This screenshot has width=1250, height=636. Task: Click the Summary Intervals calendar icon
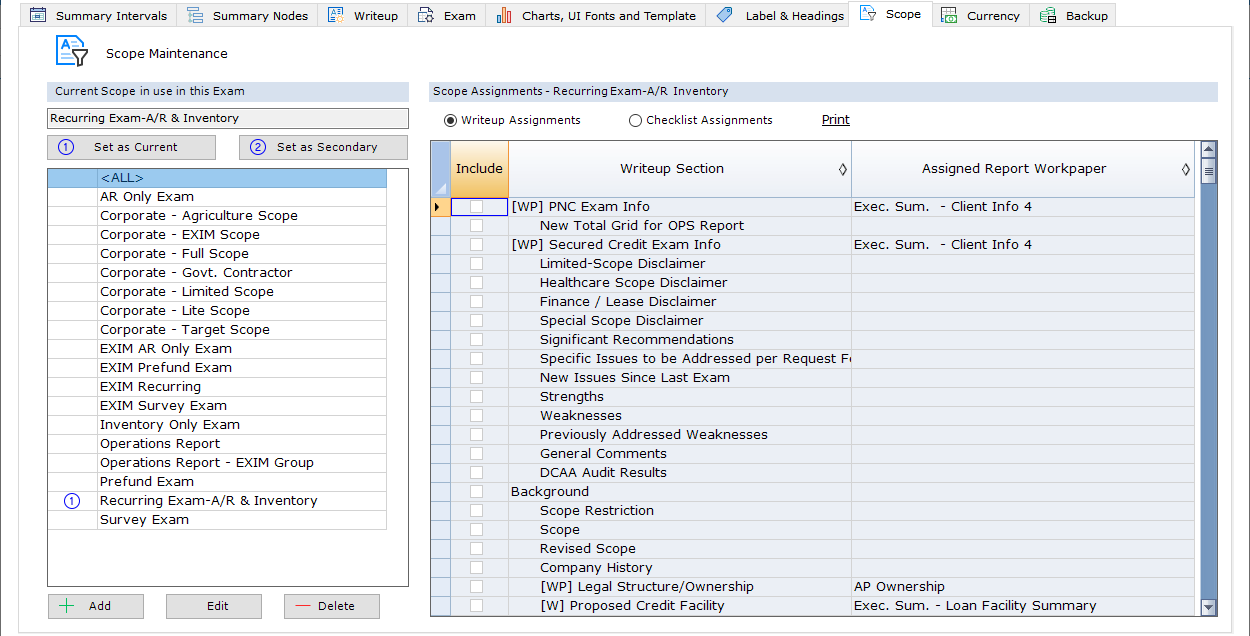pyautogui.click(x=38, y=16)
